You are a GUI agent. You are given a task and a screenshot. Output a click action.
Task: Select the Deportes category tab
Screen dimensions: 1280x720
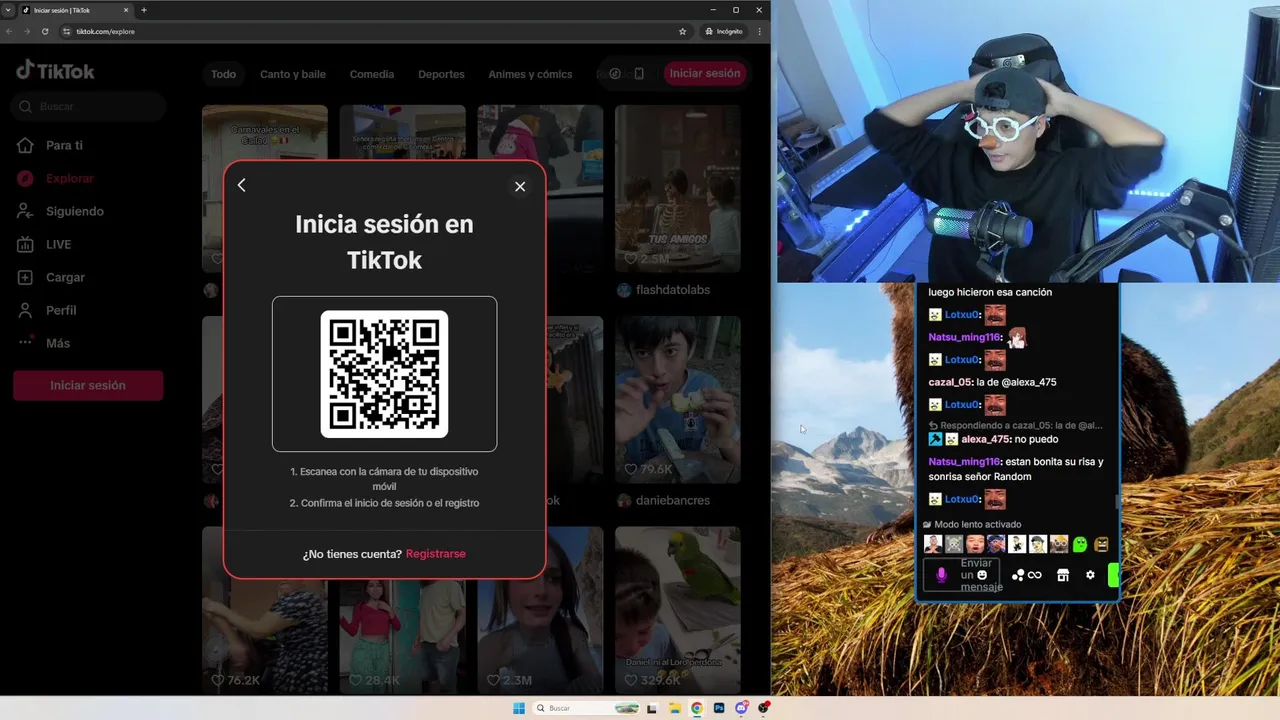tap(441, 74)
